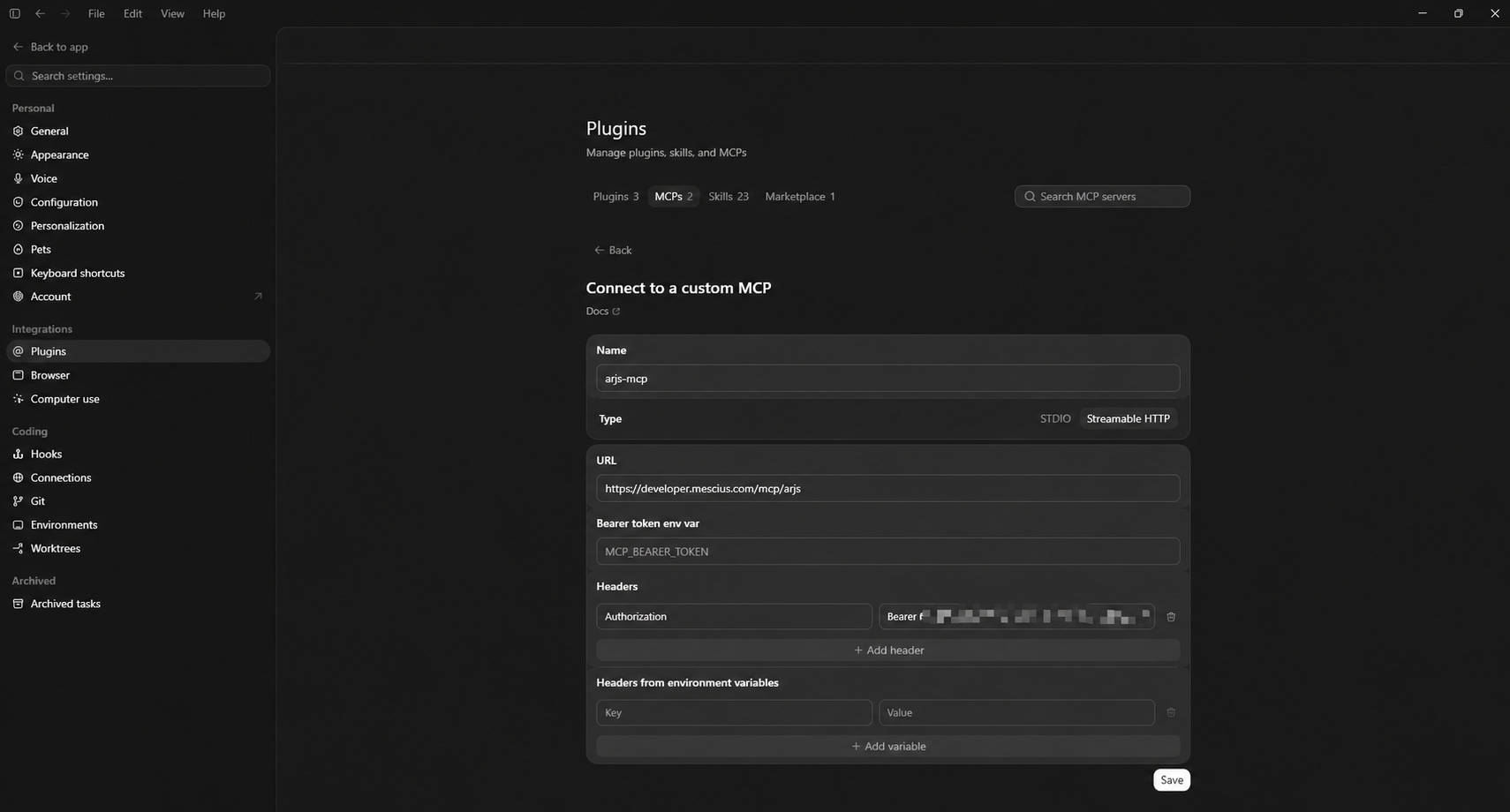The image size is (1510, 812).
Task: Go back to MCP list
Action: pyautogui.click(x=613, y=250)
